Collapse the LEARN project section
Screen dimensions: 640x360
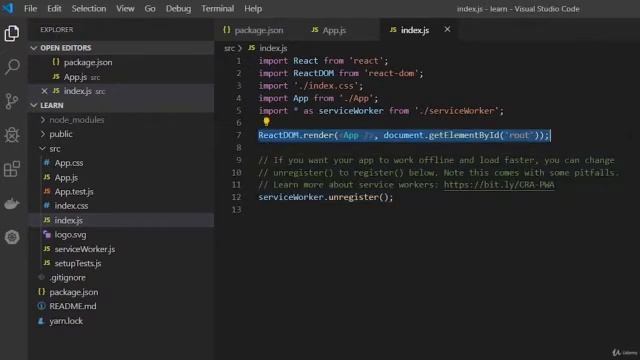[x=121, y=105]
